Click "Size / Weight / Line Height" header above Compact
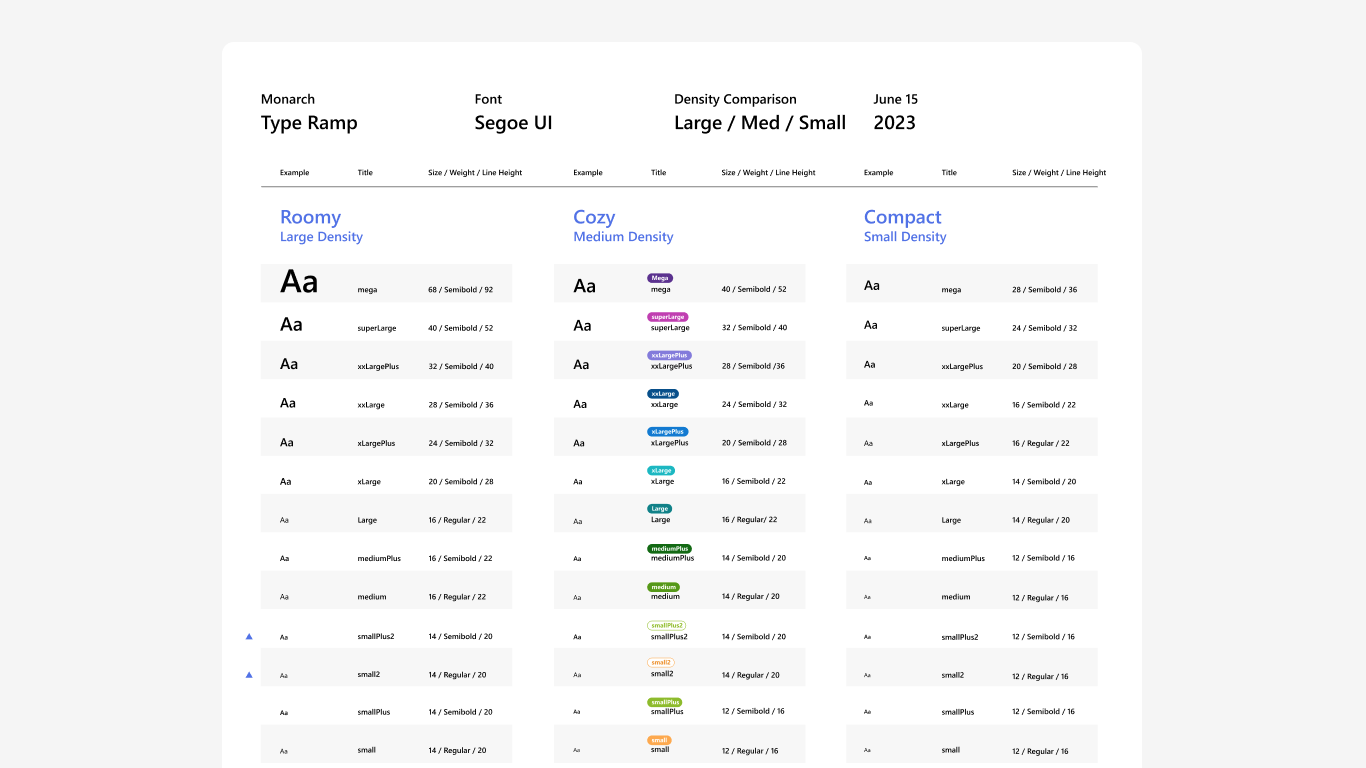 point(1059,173)
